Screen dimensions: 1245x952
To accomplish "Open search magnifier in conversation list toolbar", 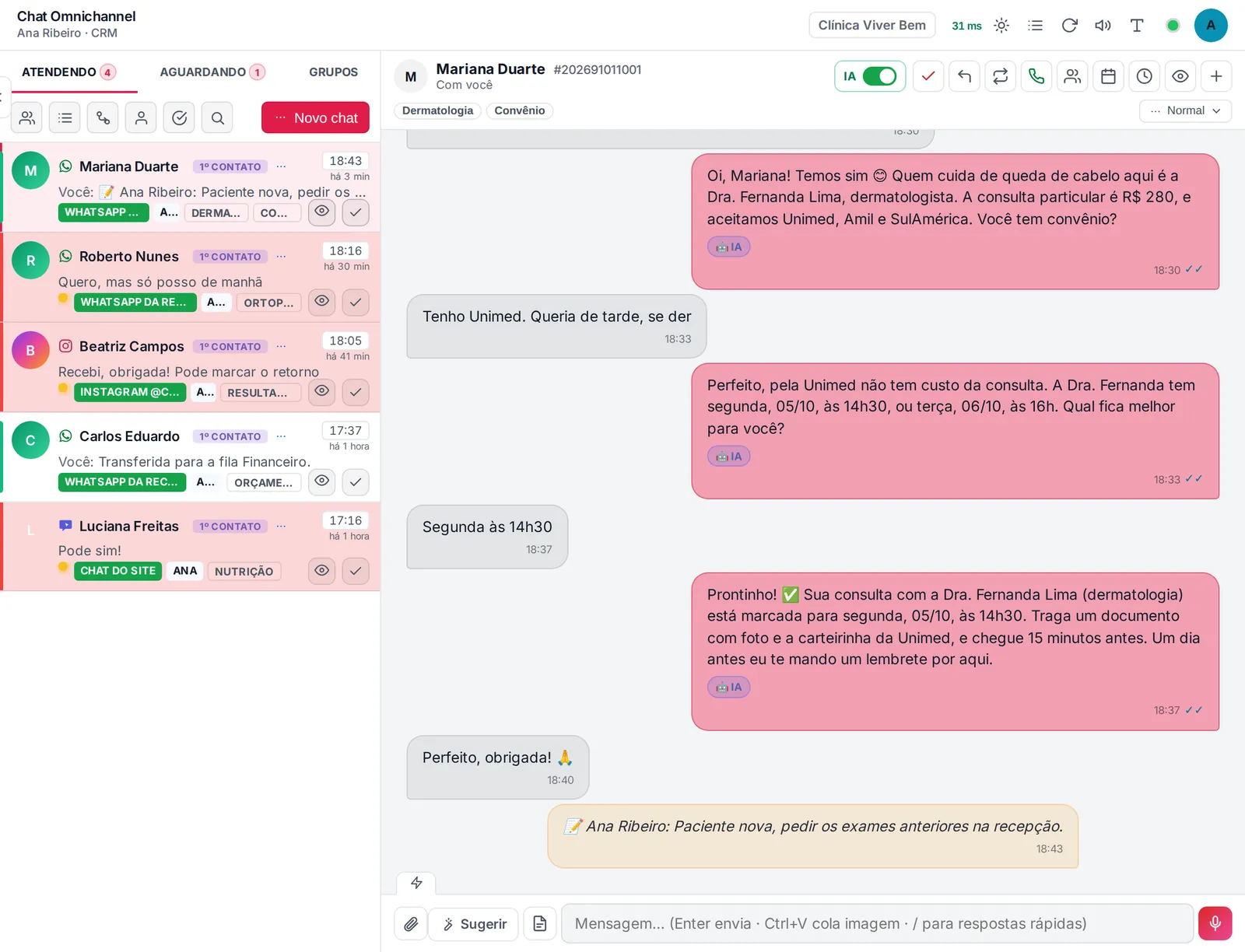I will (217, 117).
